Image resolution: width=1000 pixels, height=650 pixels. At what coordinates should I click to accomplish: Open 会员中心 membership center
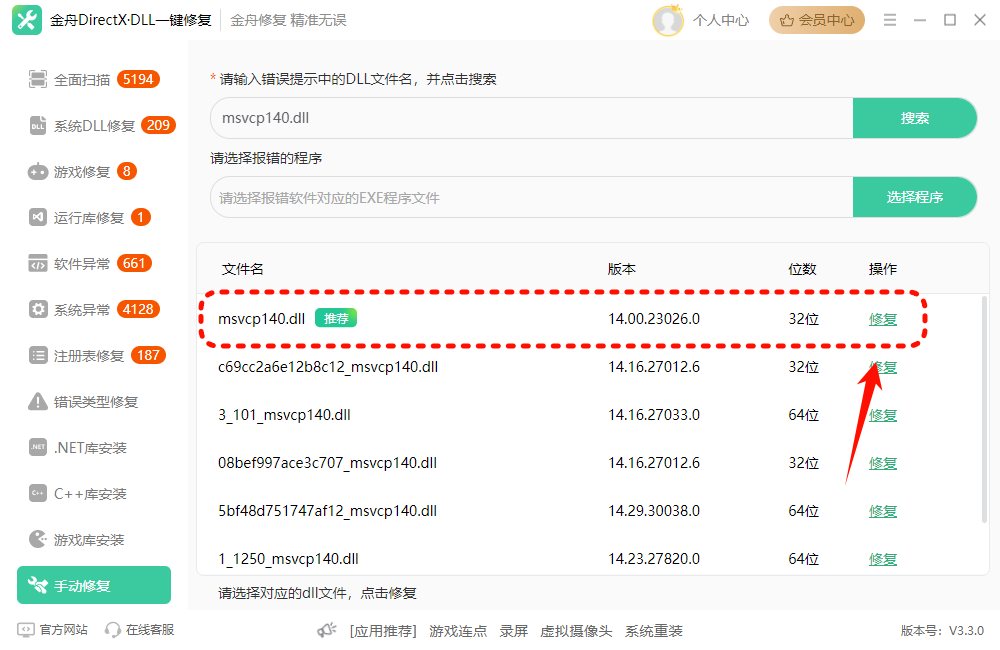(x=816, y=20)
